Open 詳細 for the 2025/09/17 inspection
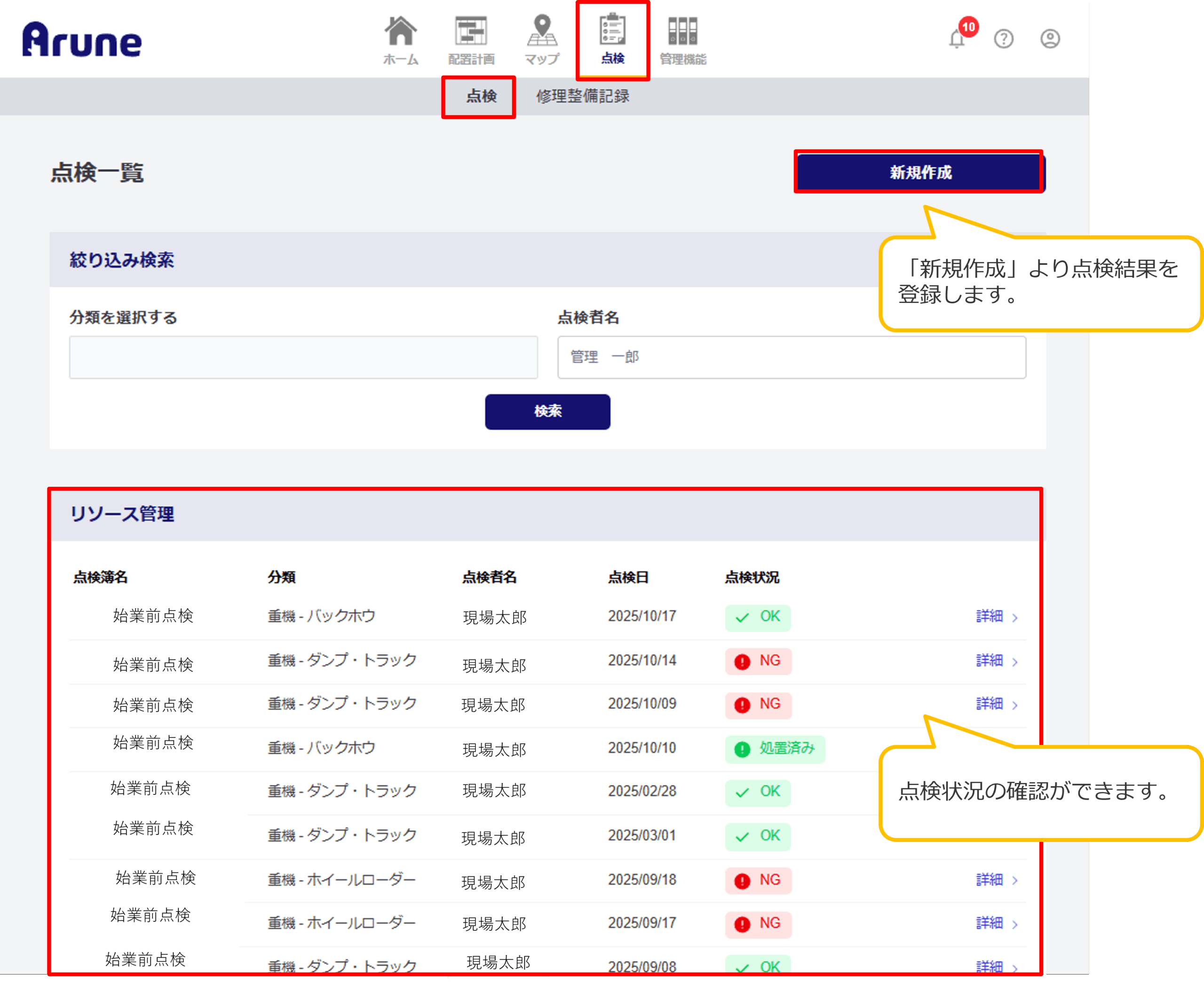The image size is (1204, 983). point(990,923)
